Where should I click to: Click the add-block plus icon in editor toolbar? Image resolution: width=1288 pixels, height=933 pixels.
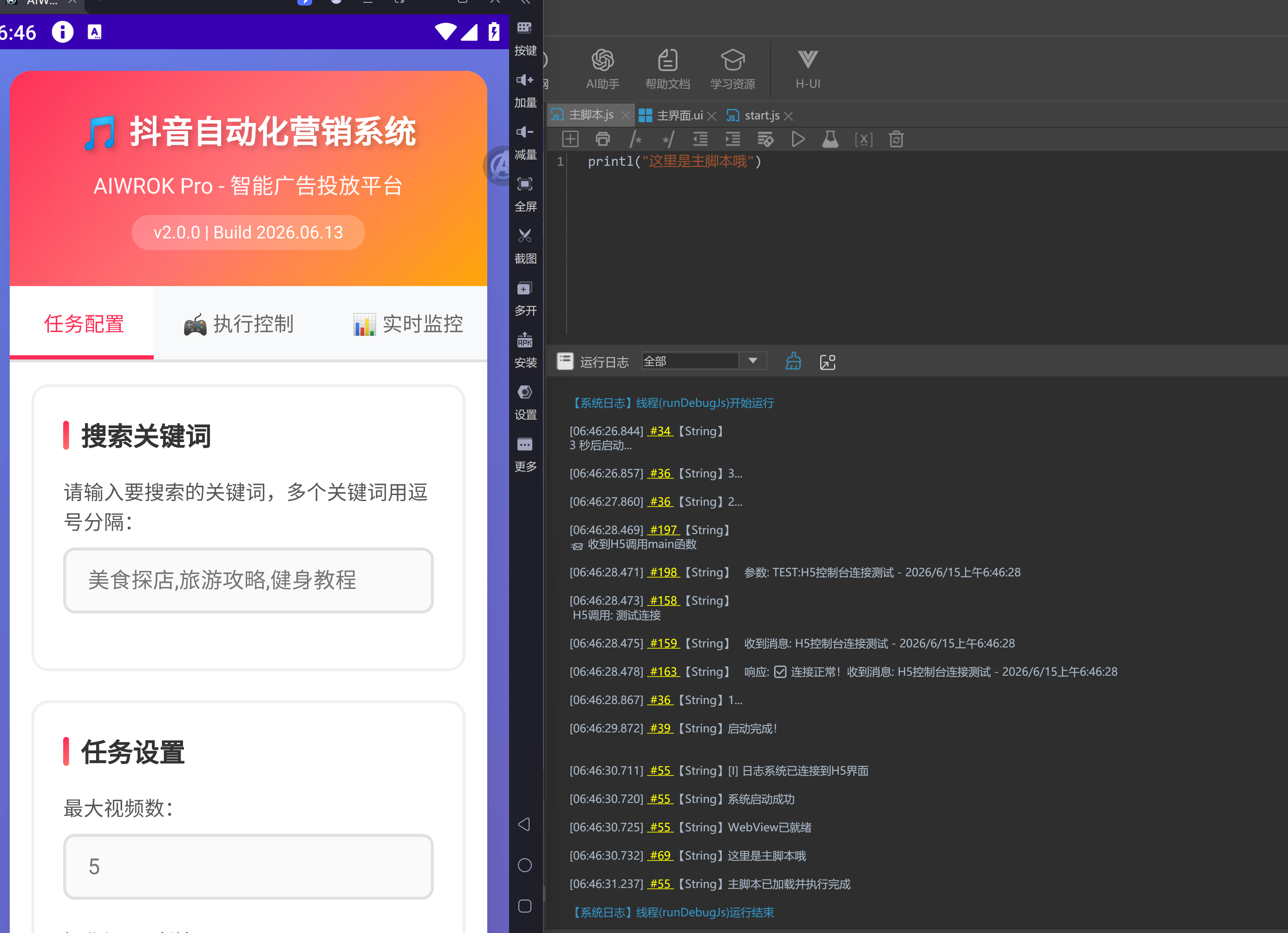click(569, 139)
